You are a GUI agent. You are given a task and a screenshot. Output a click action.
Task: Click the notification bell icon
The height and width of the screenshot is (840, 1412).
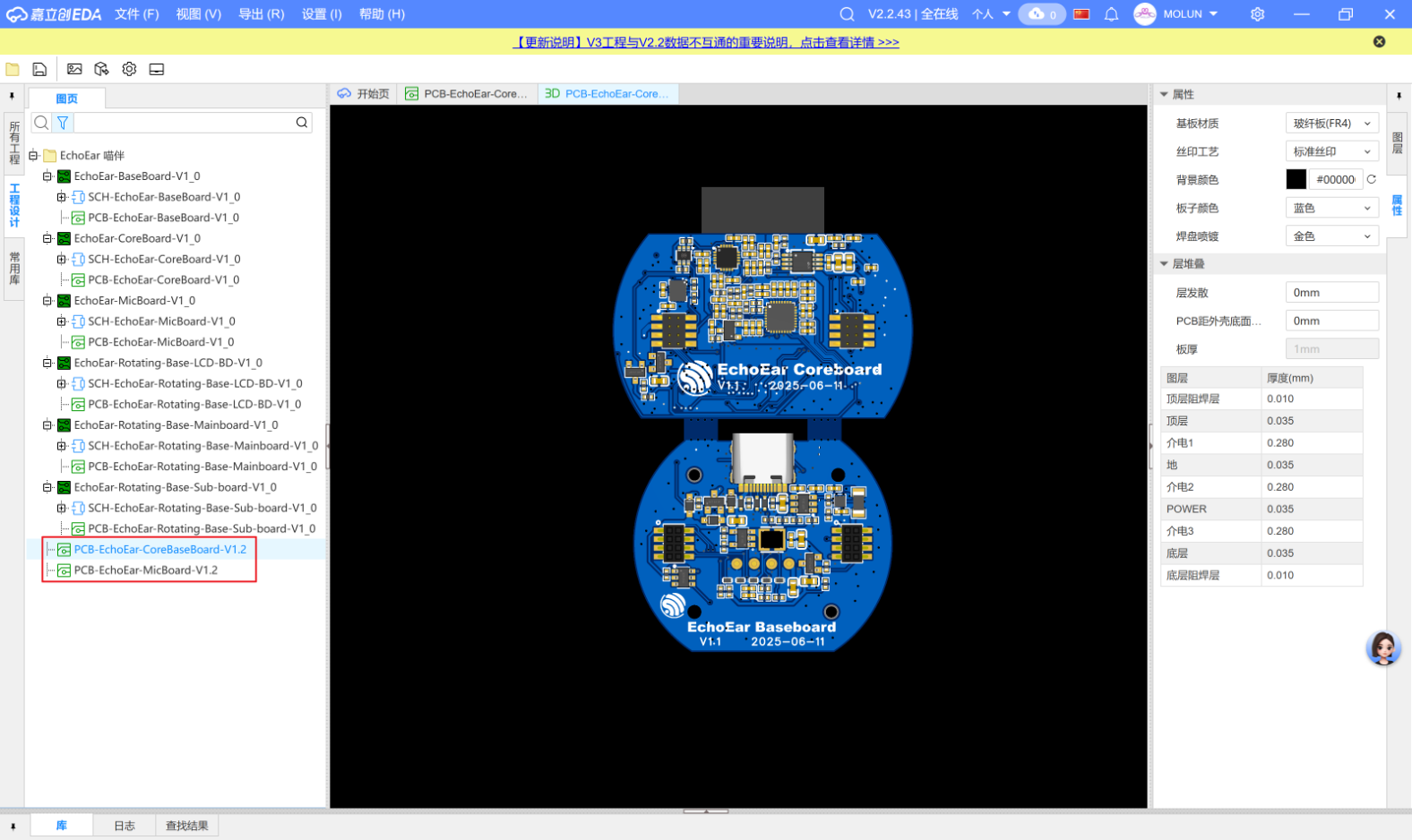click(x=1111, y=14)
